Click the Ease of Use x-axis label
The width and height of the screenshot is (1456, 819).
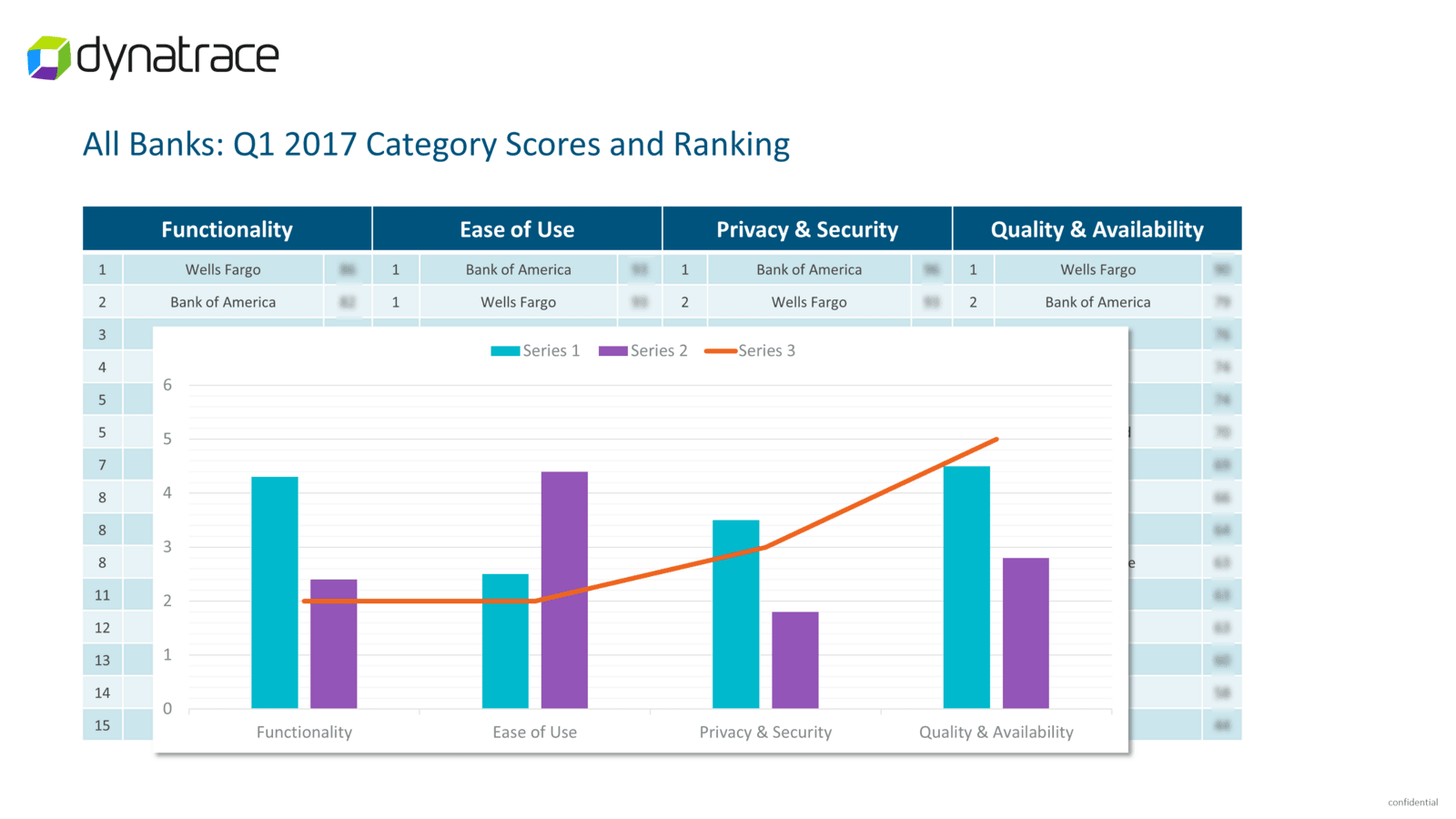click(x=535, y=733)
